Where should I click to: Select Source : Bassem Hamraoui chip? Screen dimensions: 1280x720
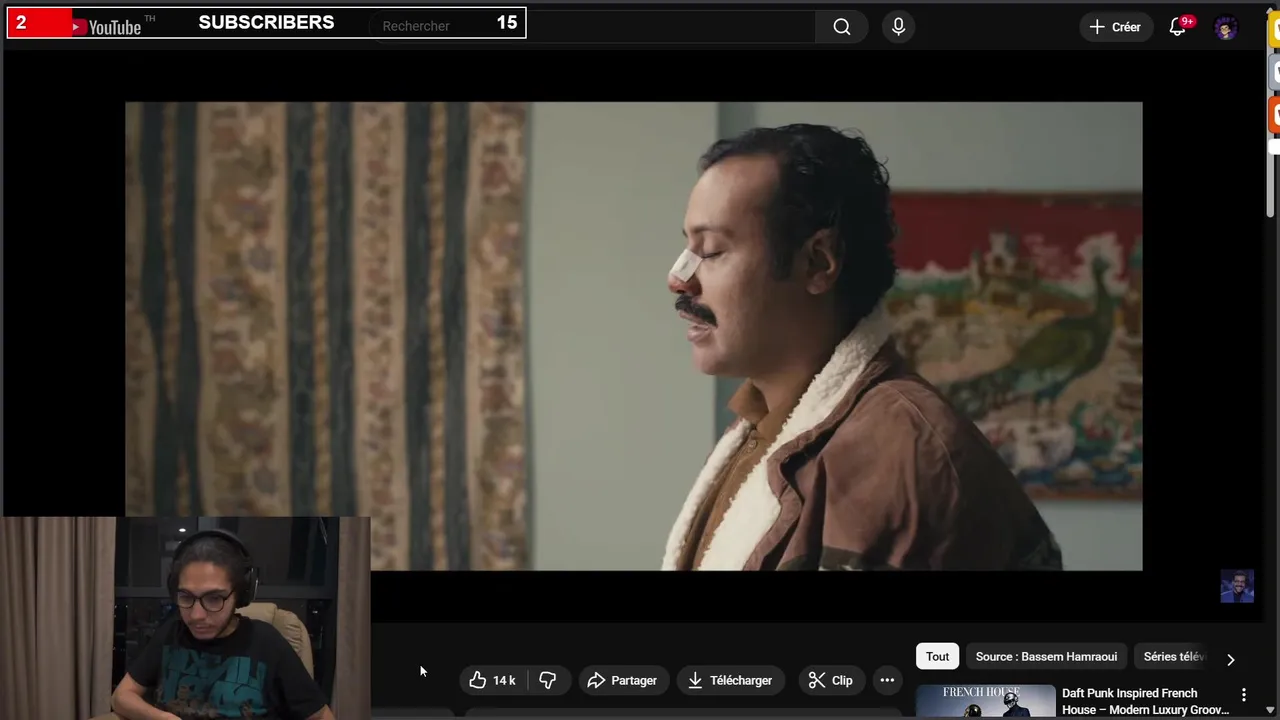1046,657
